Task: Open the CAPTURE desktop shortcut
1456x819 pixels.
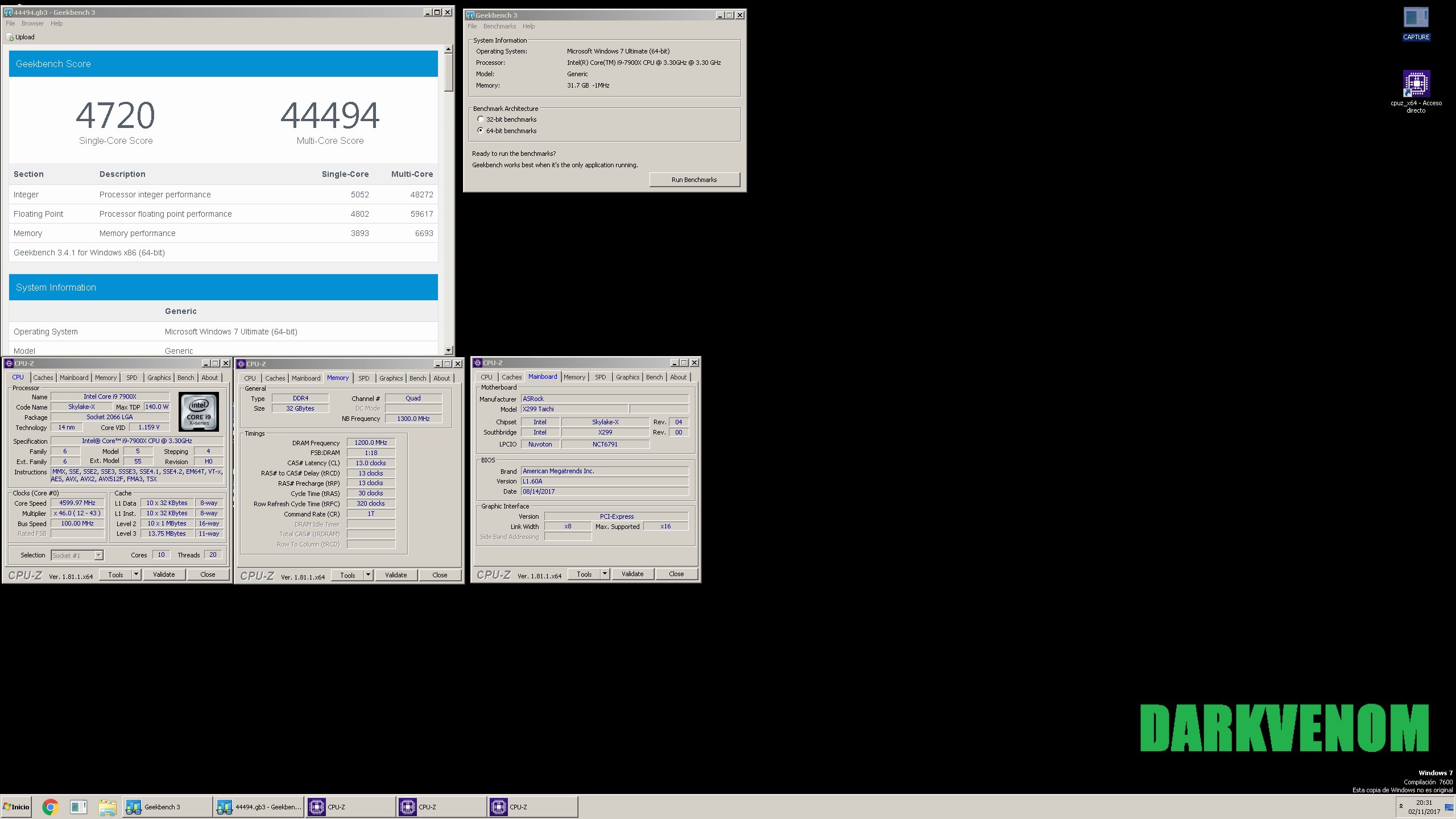Action: [1416, 23]
